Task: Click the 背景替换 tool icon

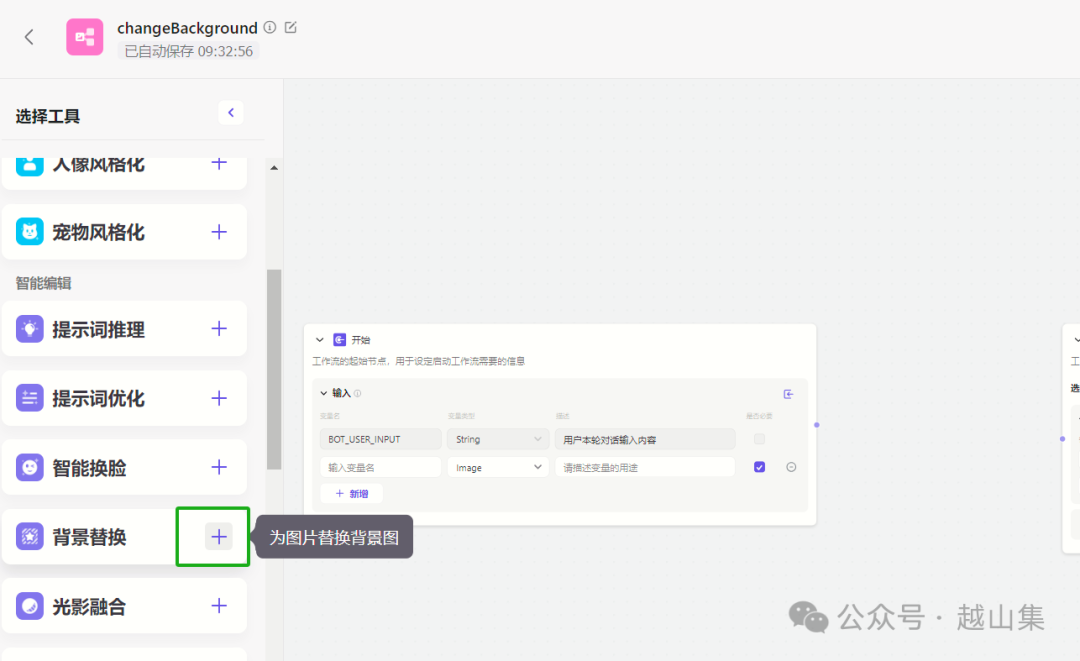Action: click(x=30, y=536)
